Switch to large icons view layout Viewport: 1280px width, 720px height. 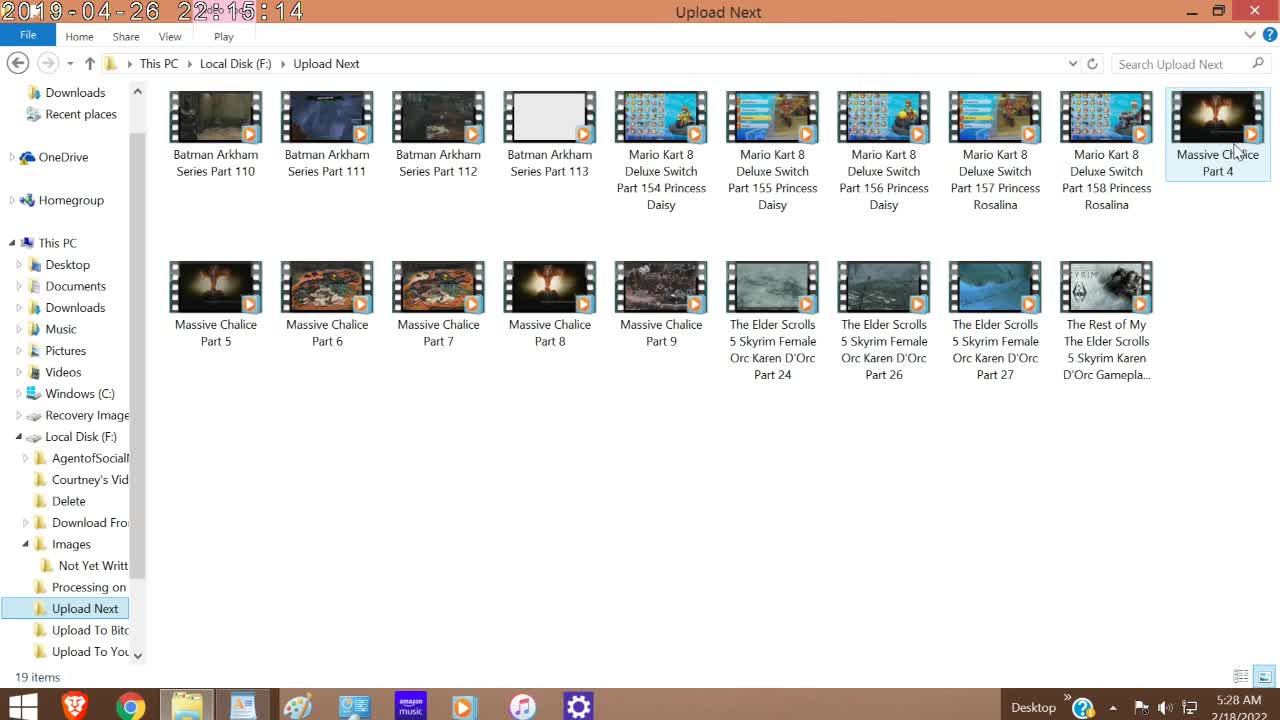click(x=1264, y=677)
